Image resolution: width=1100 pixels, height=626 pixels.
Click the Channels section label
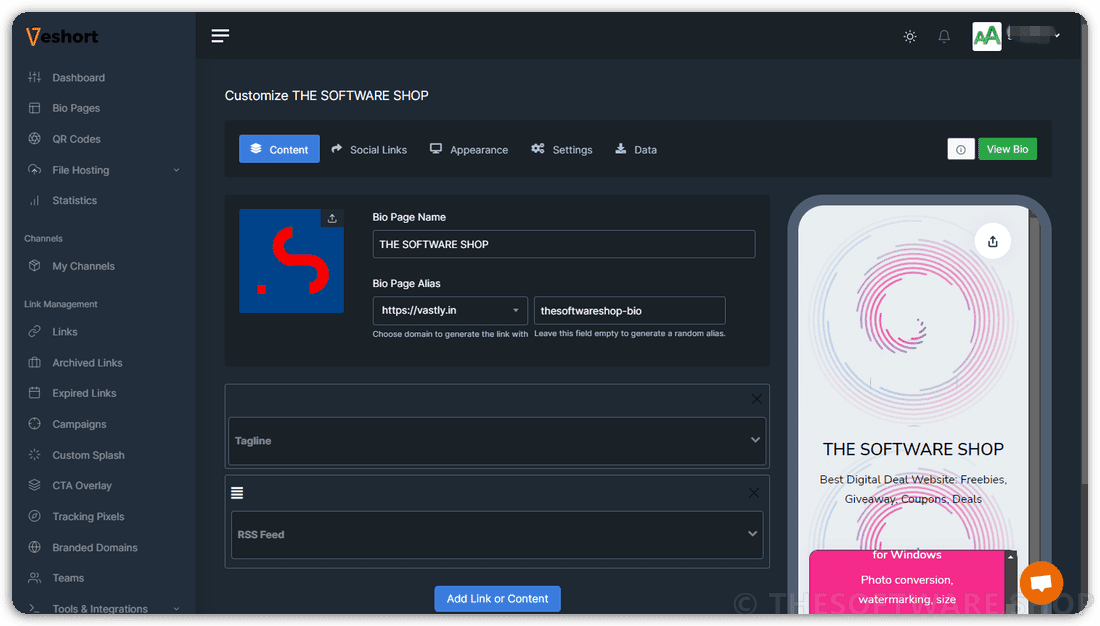[43, 239]
